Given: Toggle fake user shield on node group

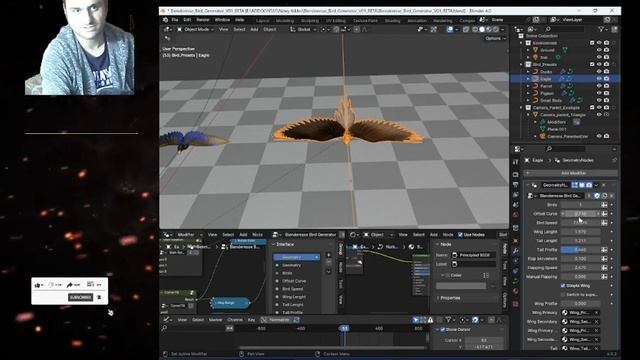Looking at the screenshot, I should pyautogui.click(x=597, y=196).
